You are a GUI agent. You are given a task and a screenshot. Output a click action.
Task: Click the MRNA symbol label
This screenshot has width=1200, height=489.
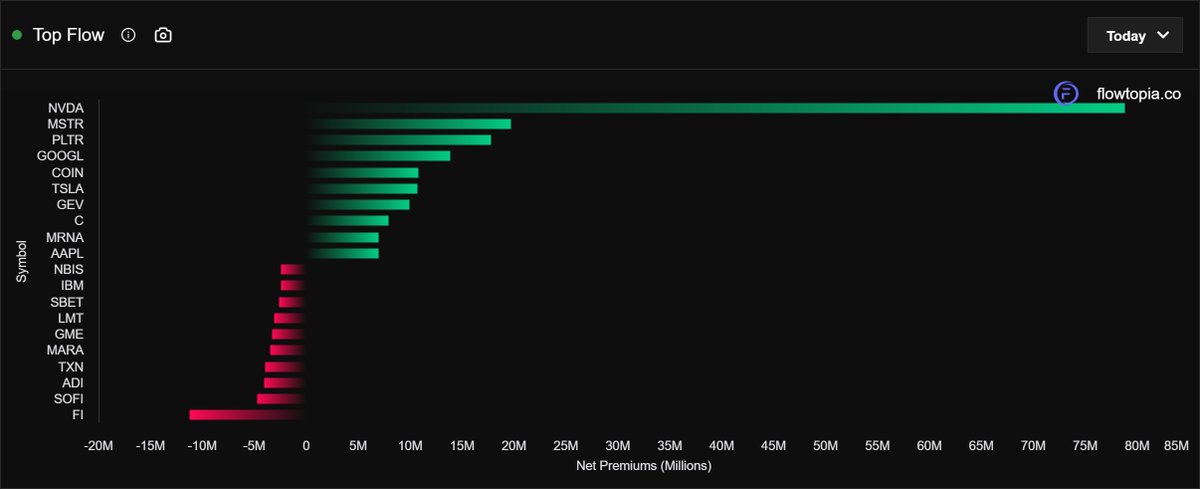(x=65, y=237)
